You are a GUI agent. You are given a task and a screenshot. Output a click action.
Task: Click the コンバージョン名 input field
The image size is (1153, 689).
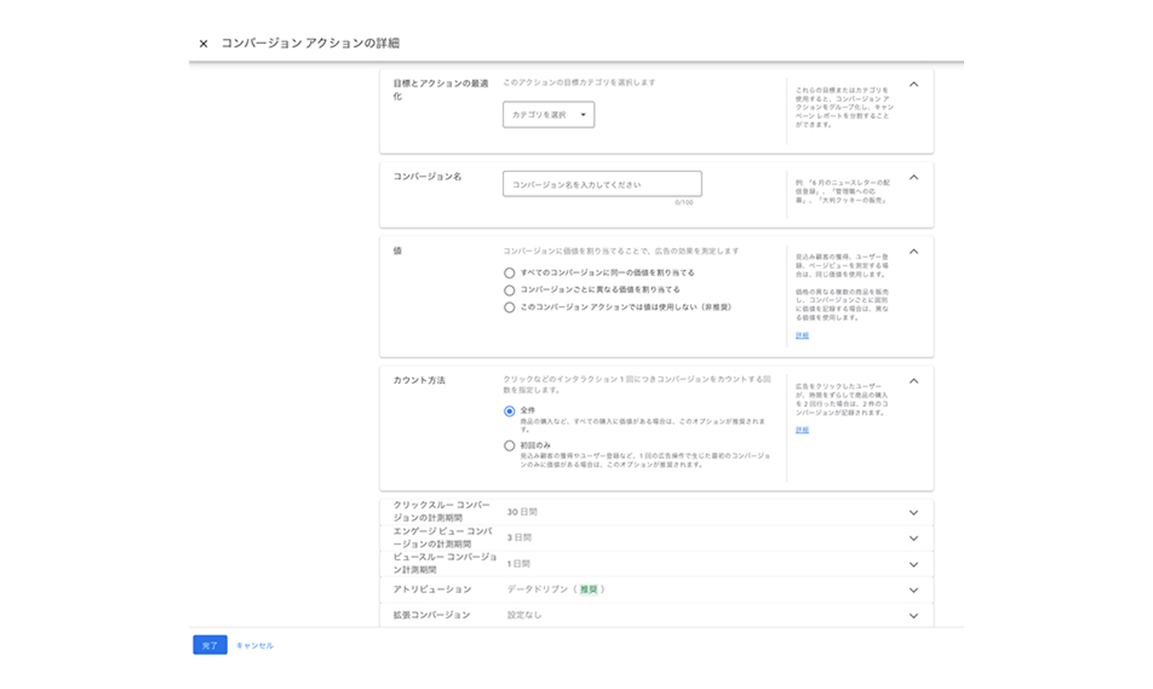602,184
